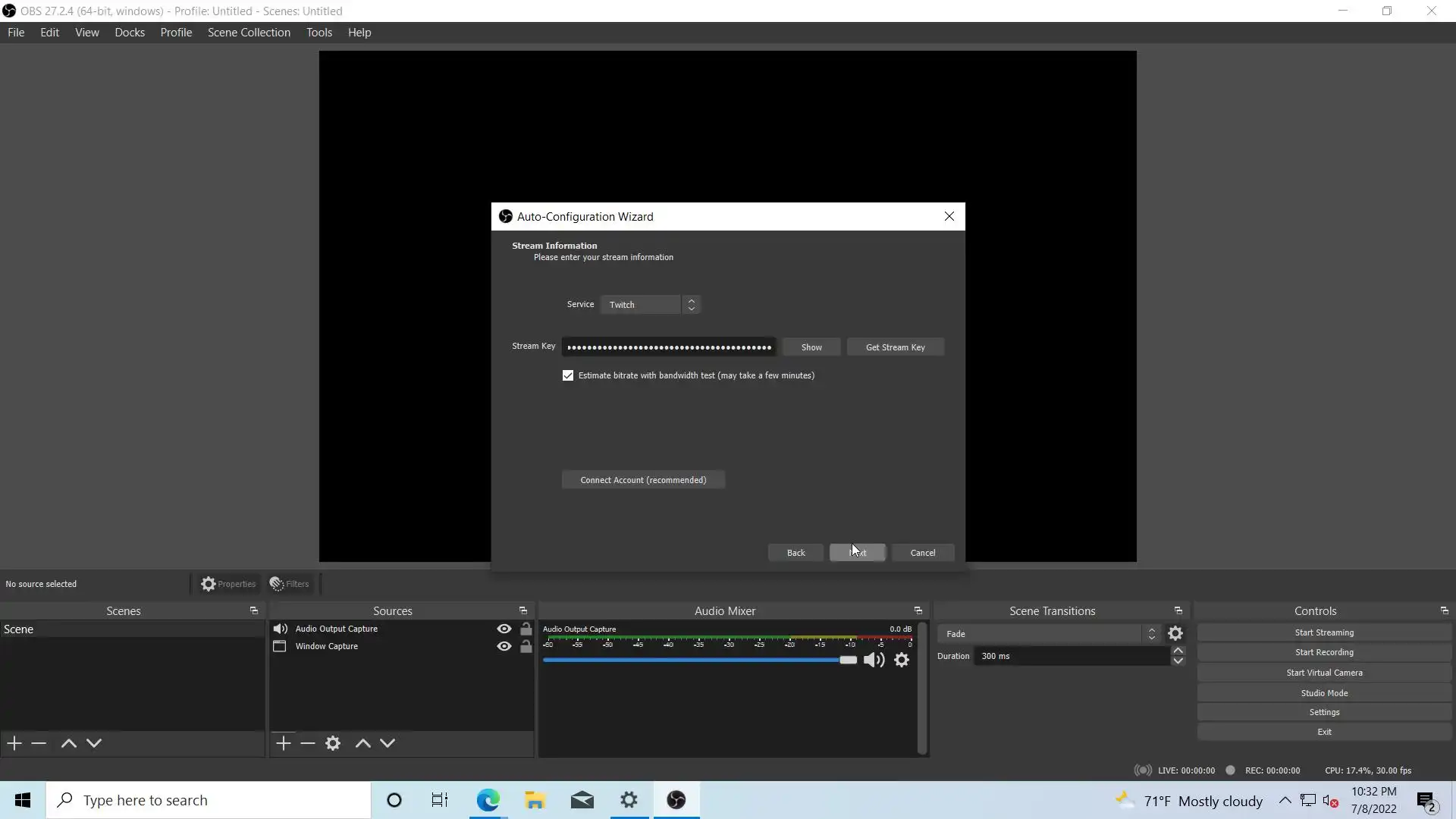This screenshot has height=819, width=1456.
Task: Open the Docks menu
Action: [130, 33]
